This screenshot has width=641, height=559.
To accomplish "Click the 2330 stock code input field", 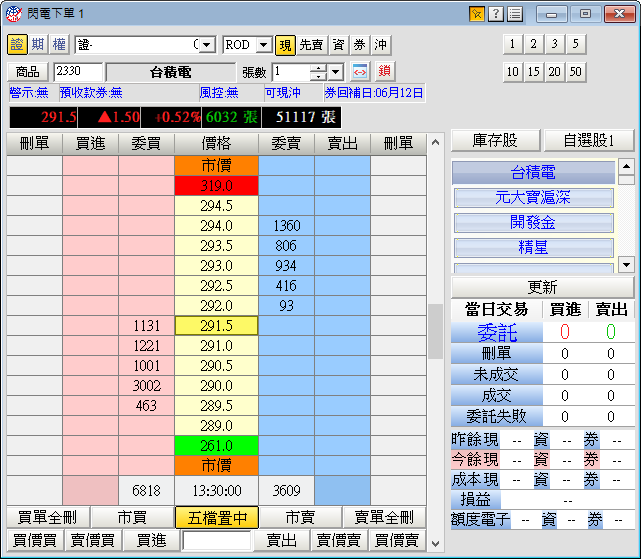I will (77, 72).
